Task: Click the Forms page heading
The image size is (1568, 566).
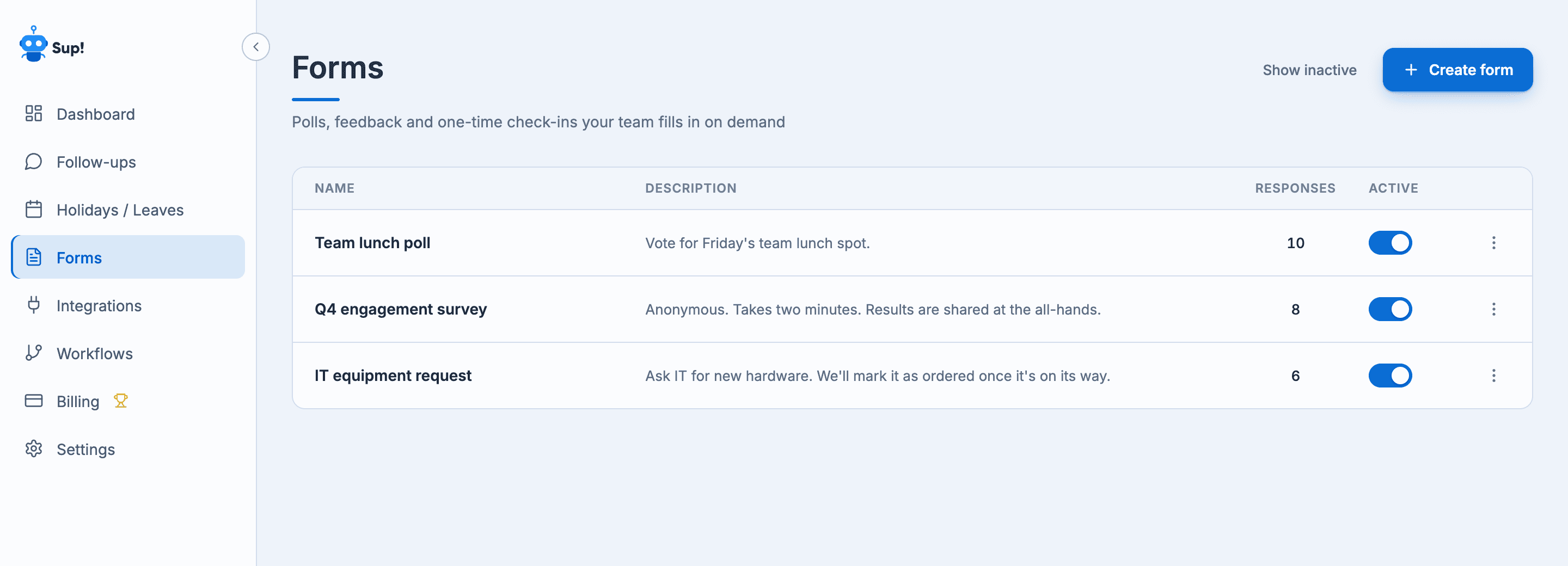Action: coord(338,67)
